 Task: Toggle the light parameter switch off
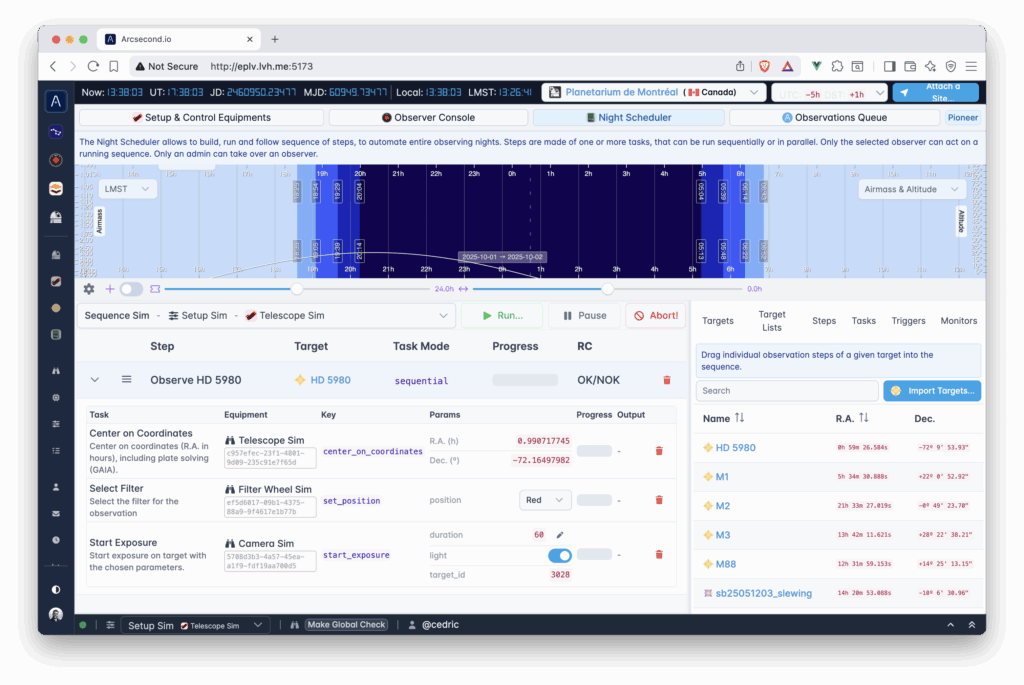[559, 555]
